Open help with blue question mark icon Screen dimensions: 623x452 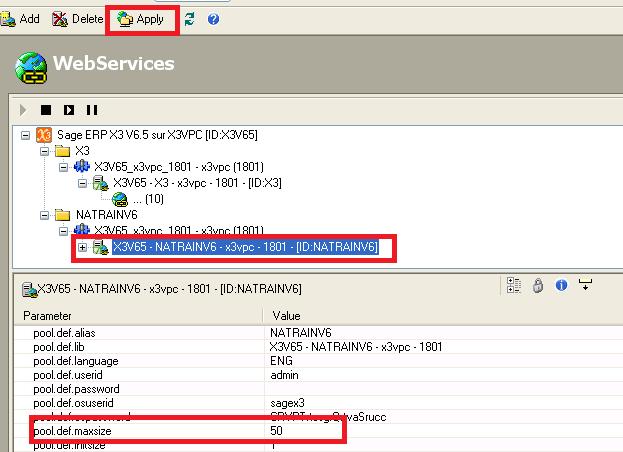pos(213,19)
